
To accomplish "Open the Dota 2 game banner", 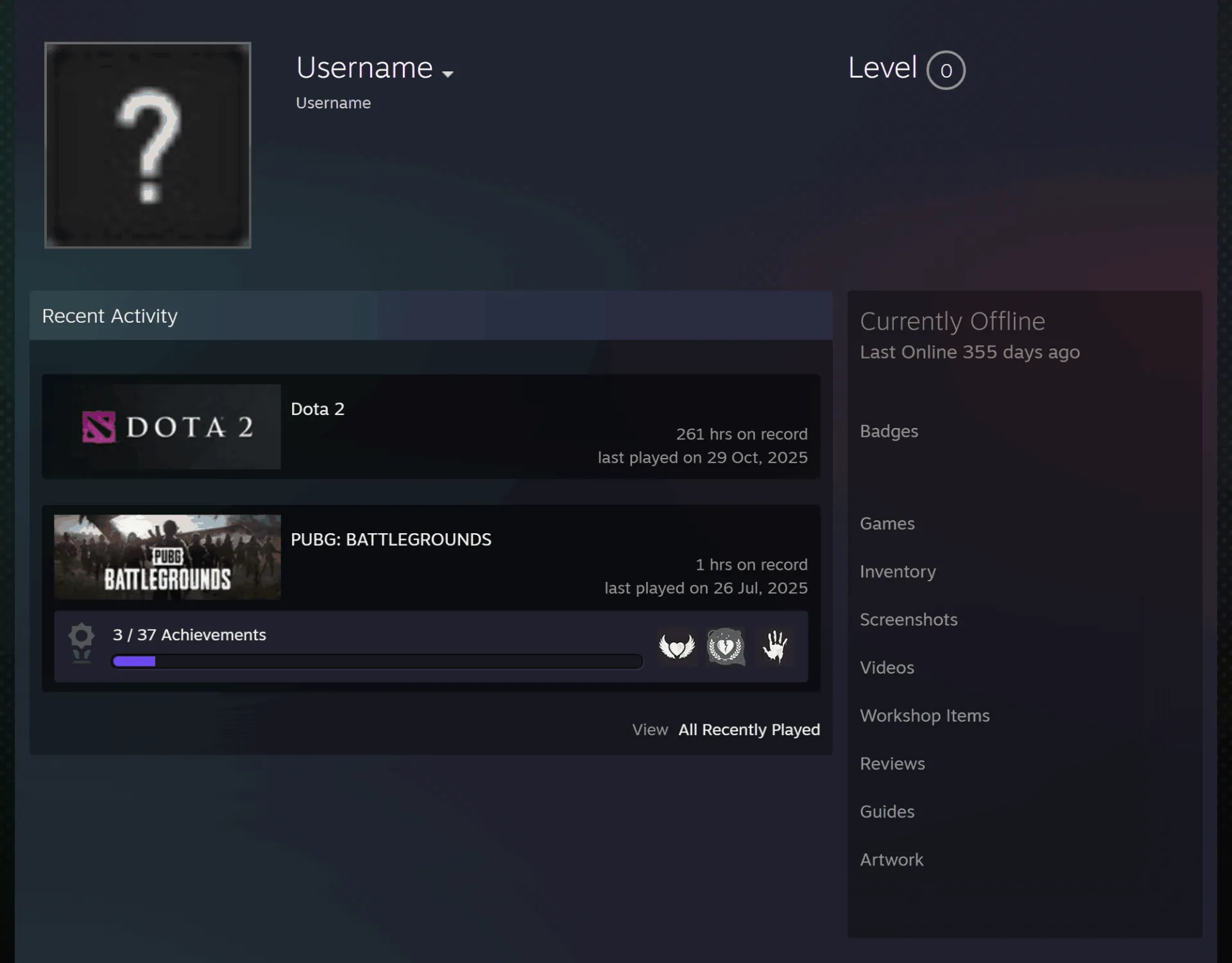I will (x=167, y=427).
